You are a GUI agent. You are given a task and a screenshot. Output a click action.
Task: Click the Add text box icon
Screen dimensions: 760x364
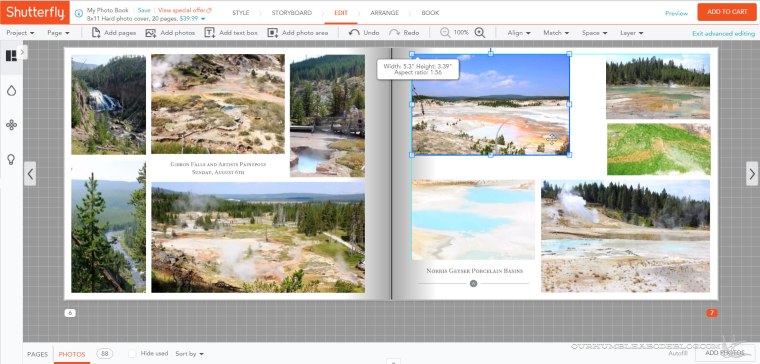click(209, 32)
